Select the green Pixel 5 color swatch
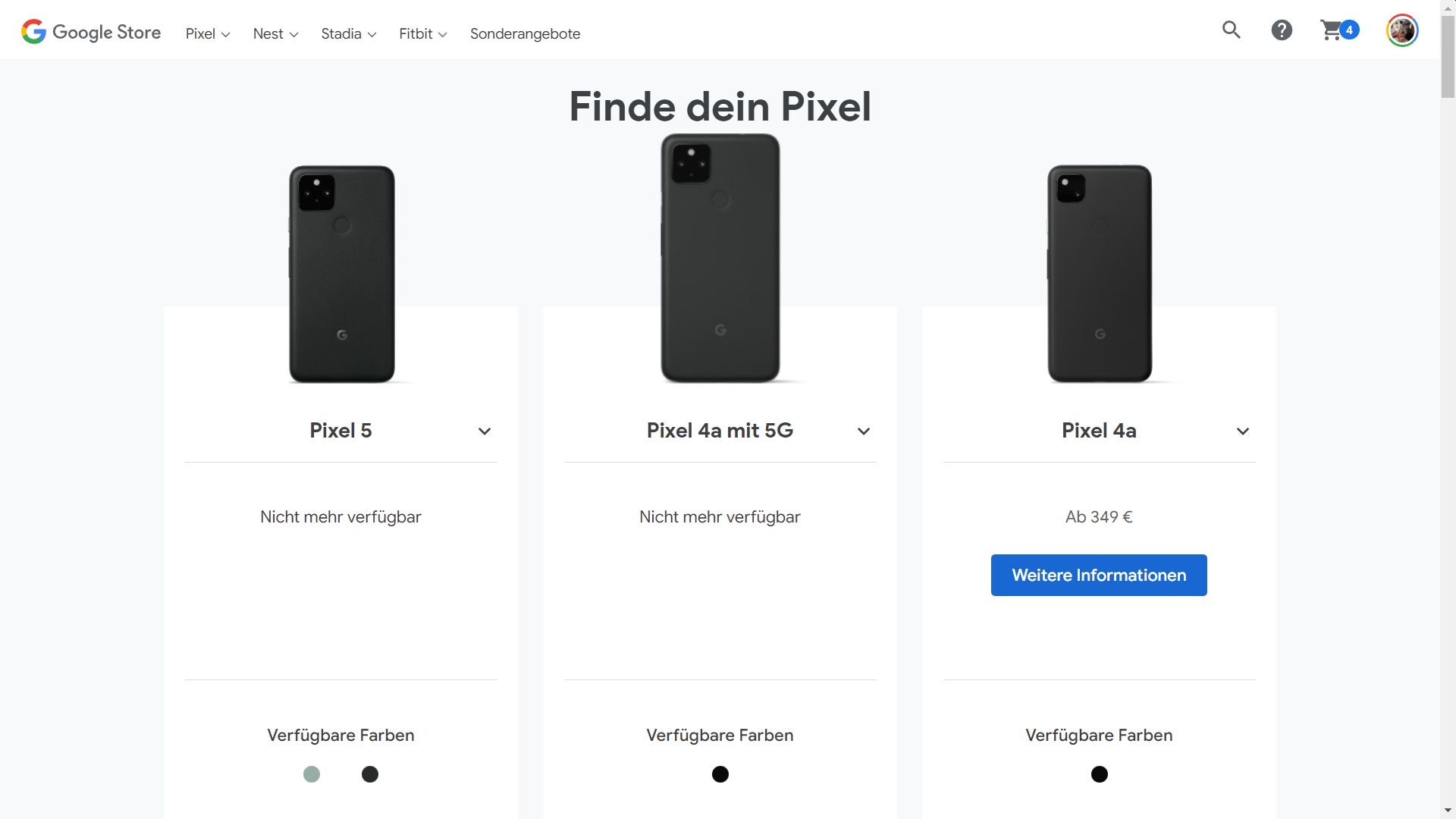 coord(312,774)
